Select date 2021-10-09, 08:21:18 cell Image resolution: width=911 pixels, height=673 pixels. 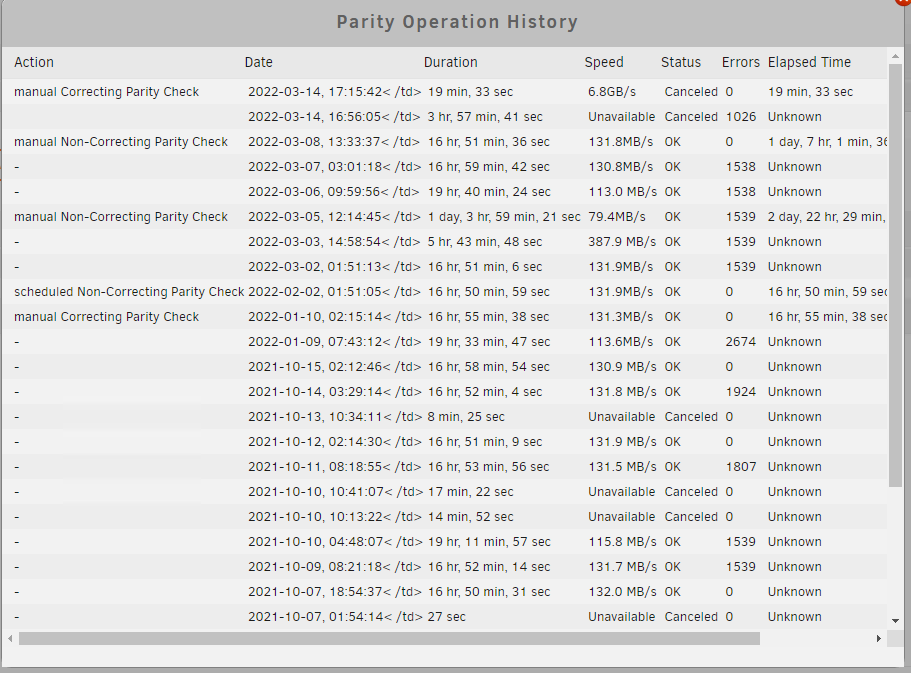tap(334, 567)
